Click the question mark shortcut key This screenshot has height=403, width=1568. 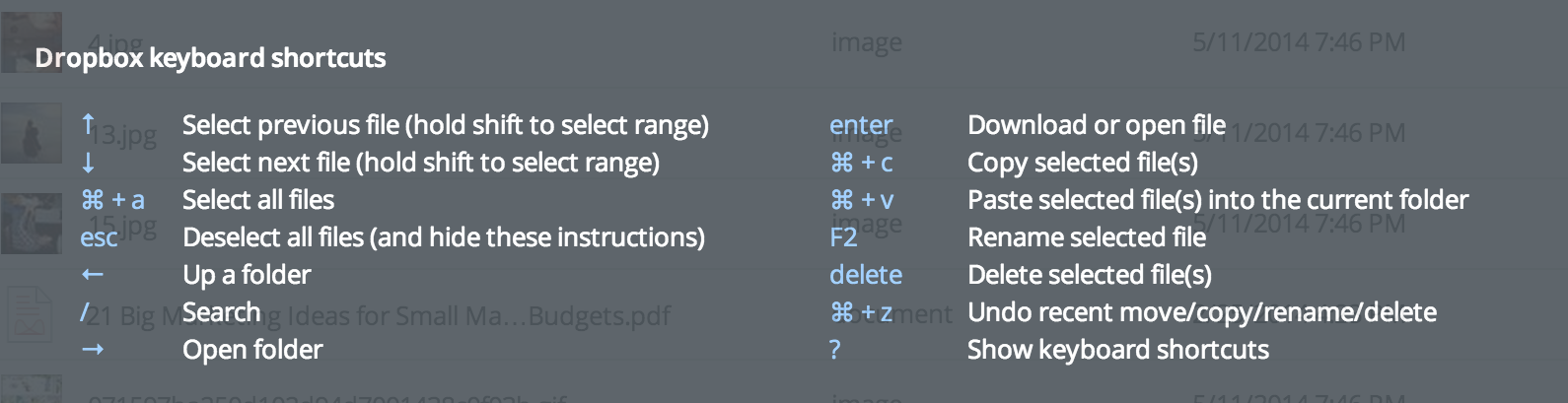coord(835,350)
